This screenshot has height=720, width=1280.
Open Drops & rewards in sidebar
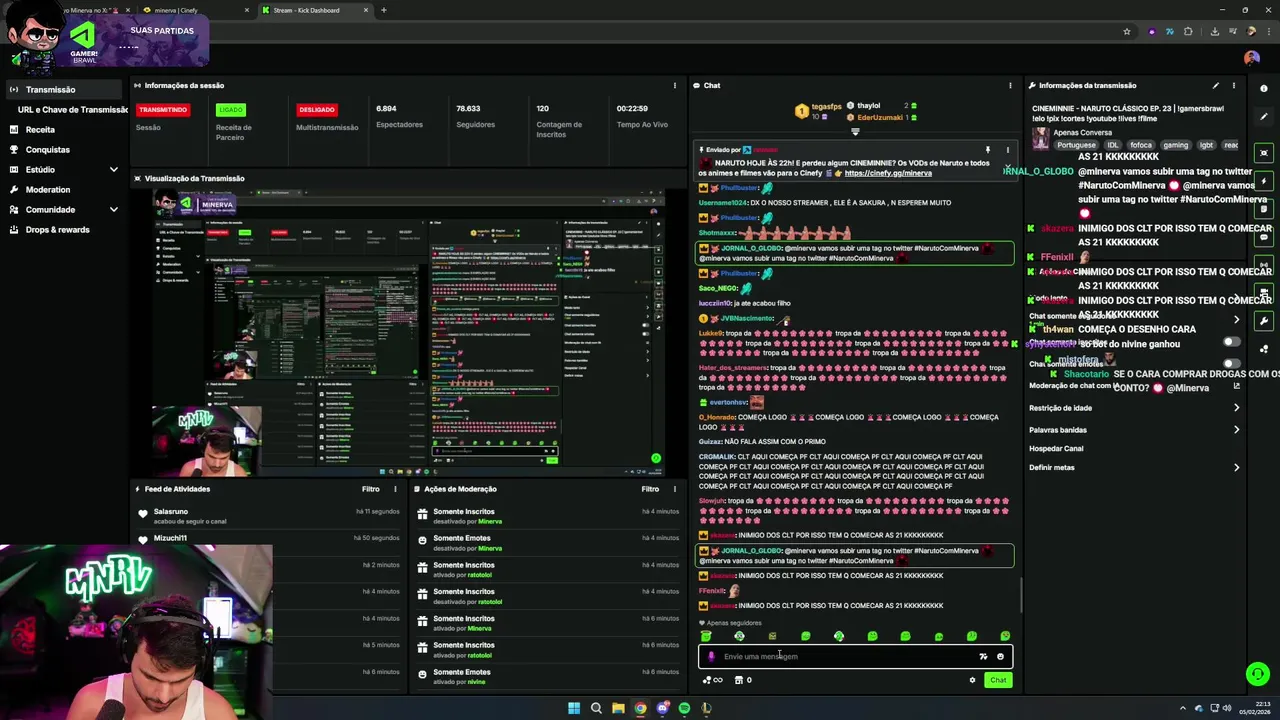click(x=57, y=229)
